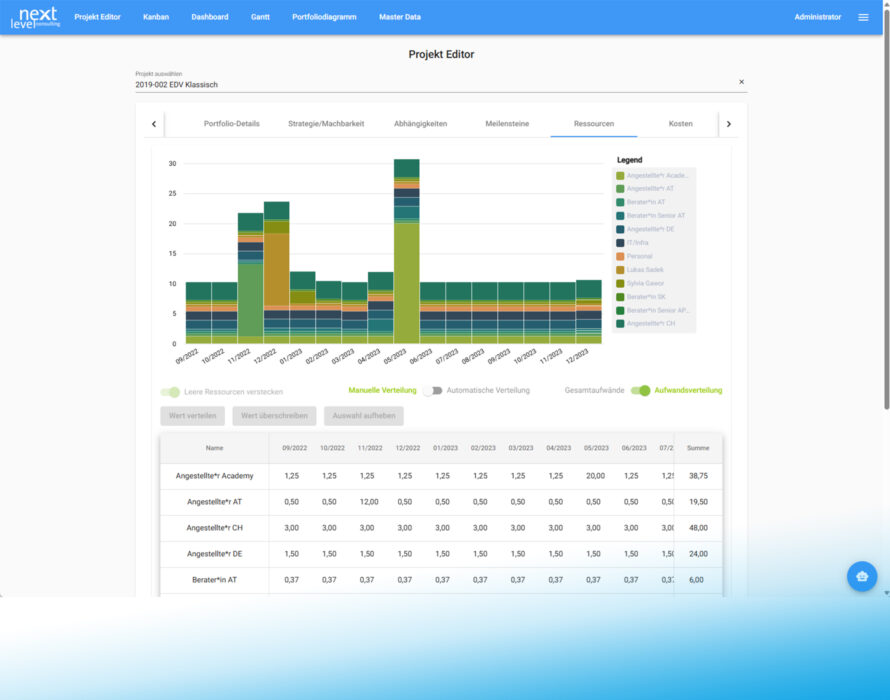Viewport: 890px width, 700px height.
Task: Toggle Angestellte*r CH legend entry
Action: (x=645, y=324)
